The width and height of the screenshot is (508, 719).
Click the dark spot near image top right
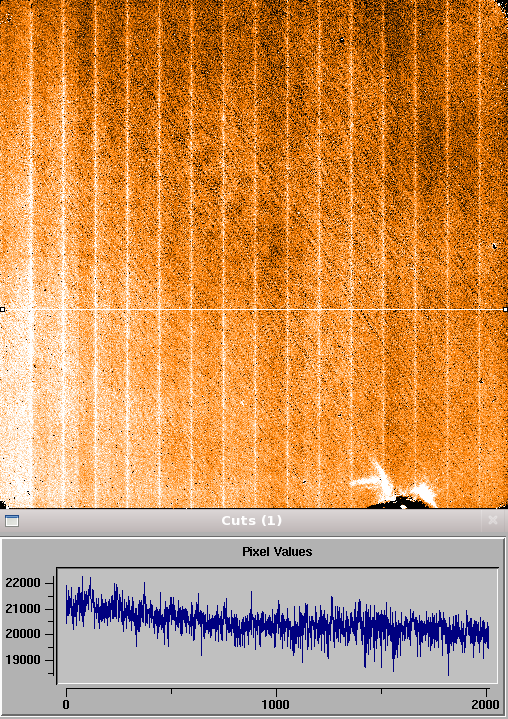point(342,40)
